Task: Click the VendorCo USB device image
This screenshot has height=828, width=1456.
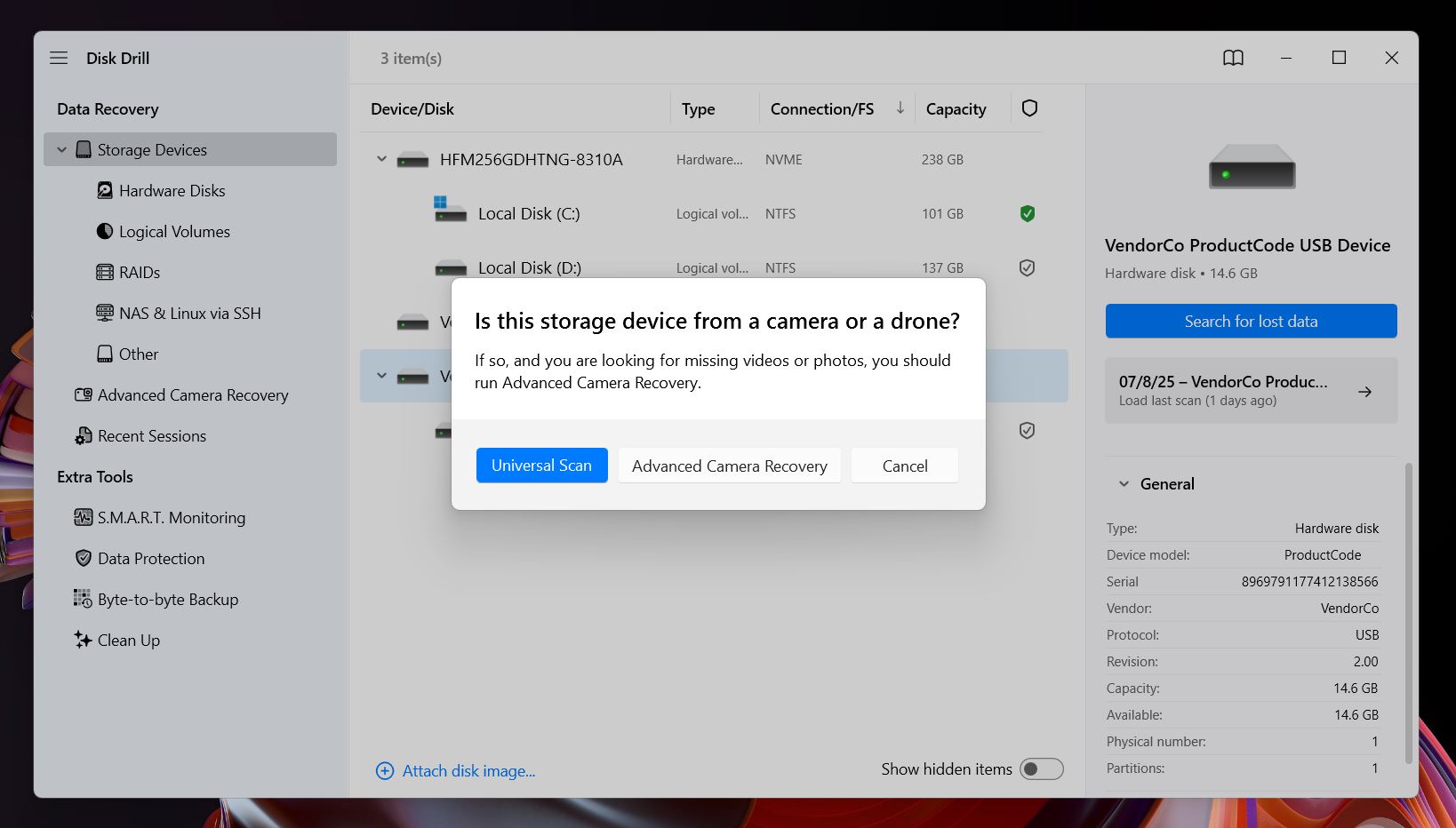Action: (1252, 166)
